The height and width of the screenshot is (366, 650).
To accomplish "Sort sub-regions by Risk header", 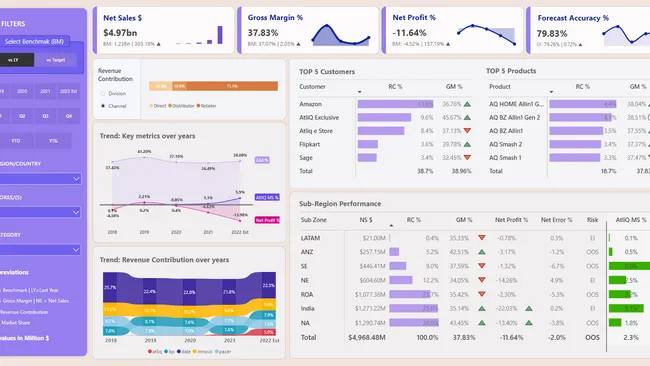I will 592,220.
